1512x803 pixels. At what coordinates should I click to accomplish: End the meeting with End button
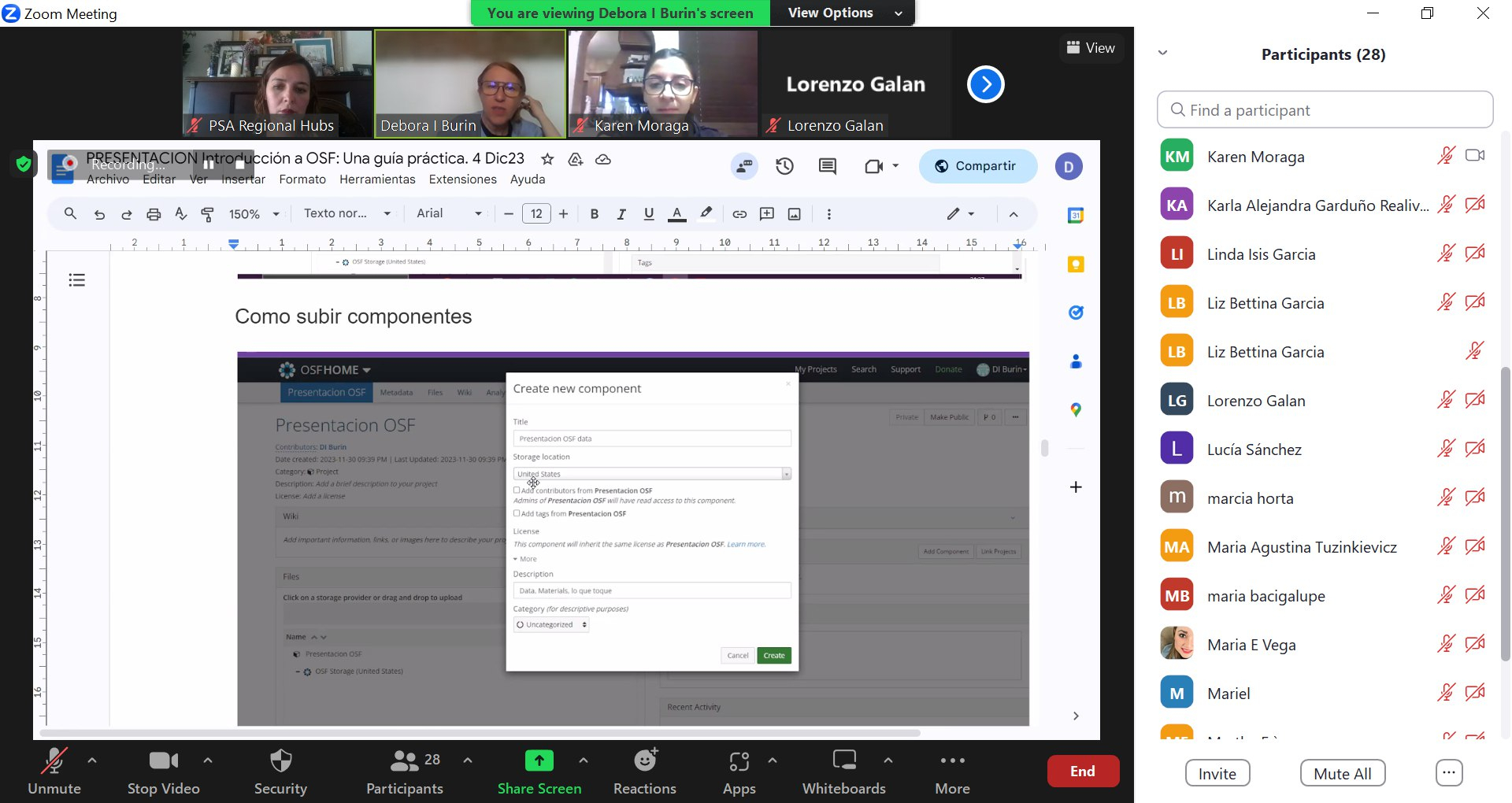(x=1082, y=772)
